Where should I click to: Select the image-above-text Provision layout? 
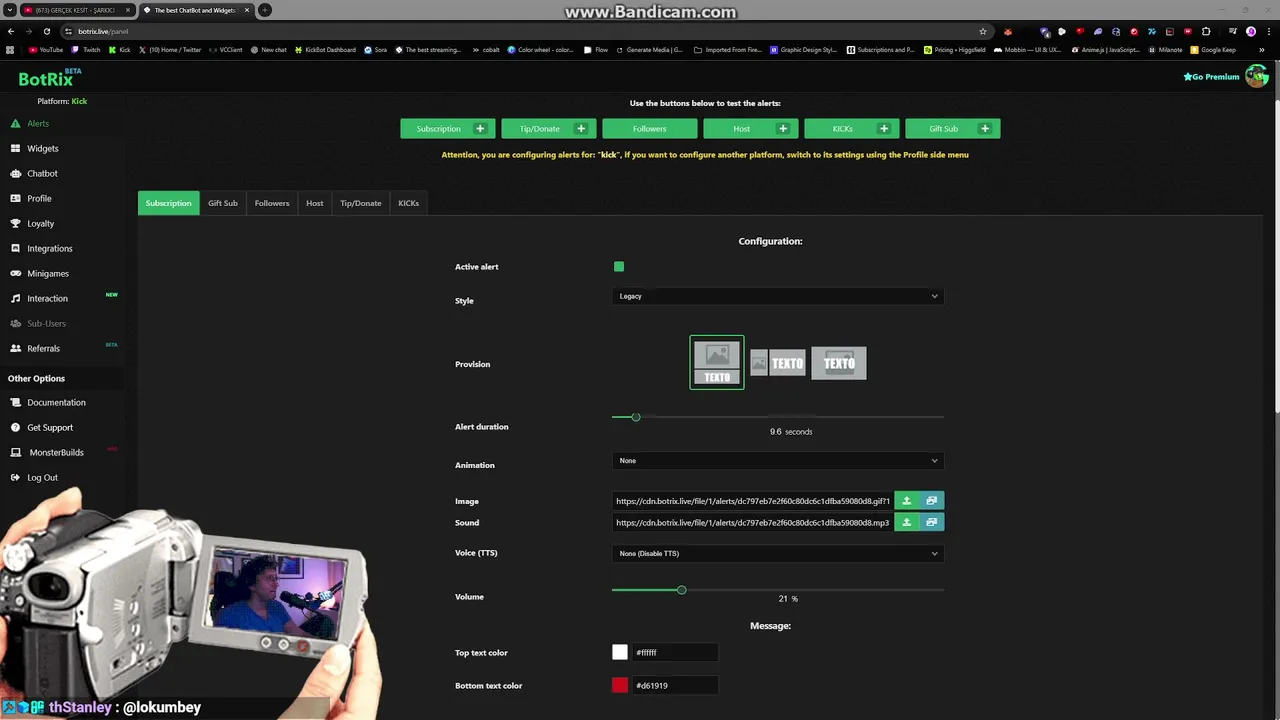pyautogui.click(x=717, y=362)
